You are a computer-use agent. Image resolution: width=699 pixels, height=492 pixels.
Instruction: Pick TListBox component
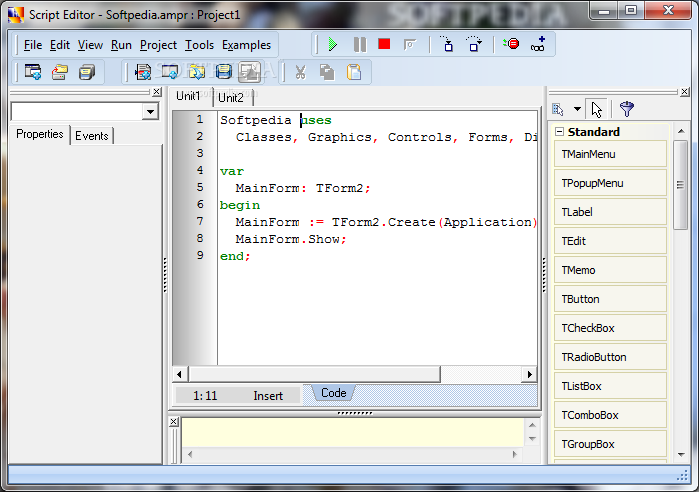(x=610, y=386)
